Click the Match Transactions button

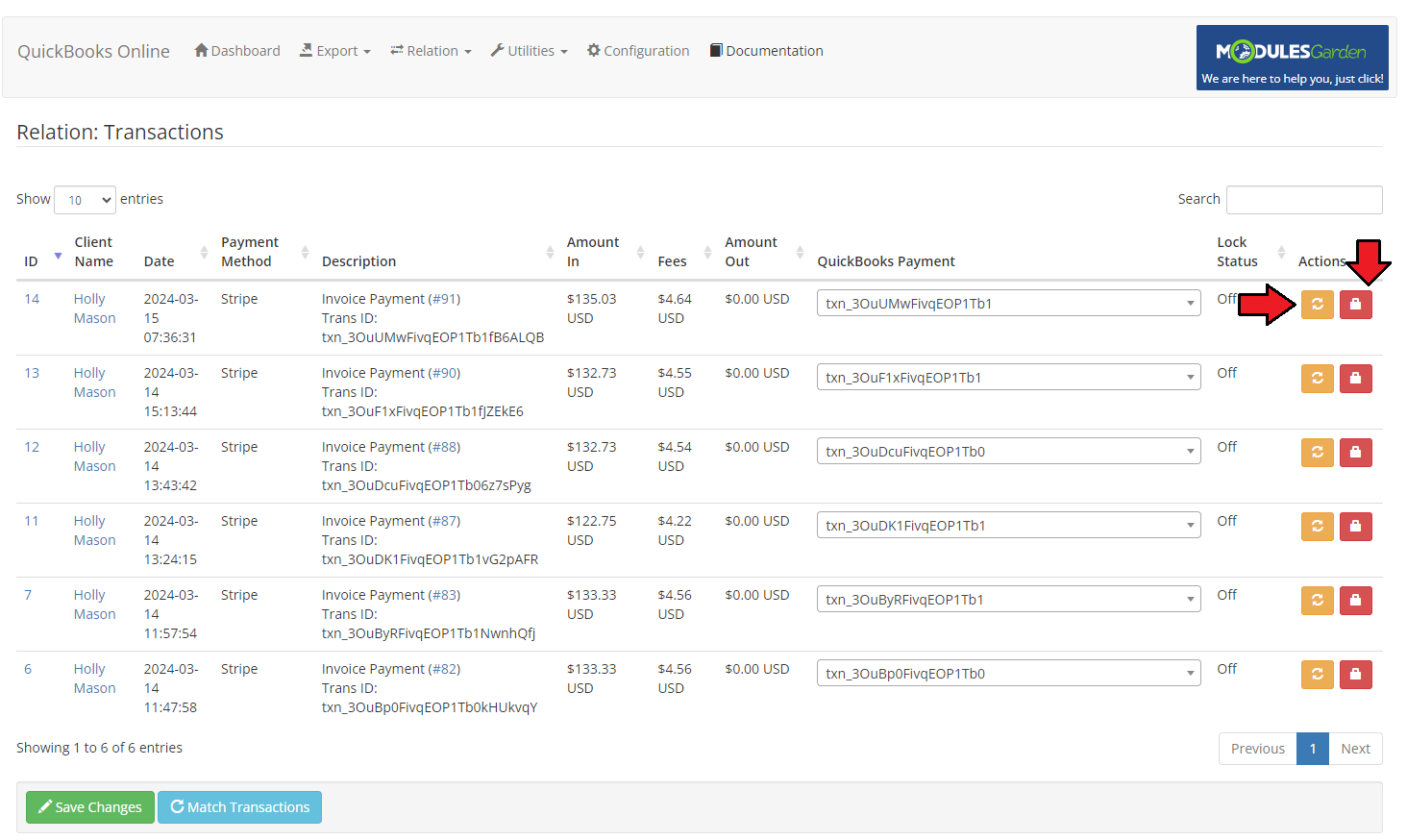[240, 807]
